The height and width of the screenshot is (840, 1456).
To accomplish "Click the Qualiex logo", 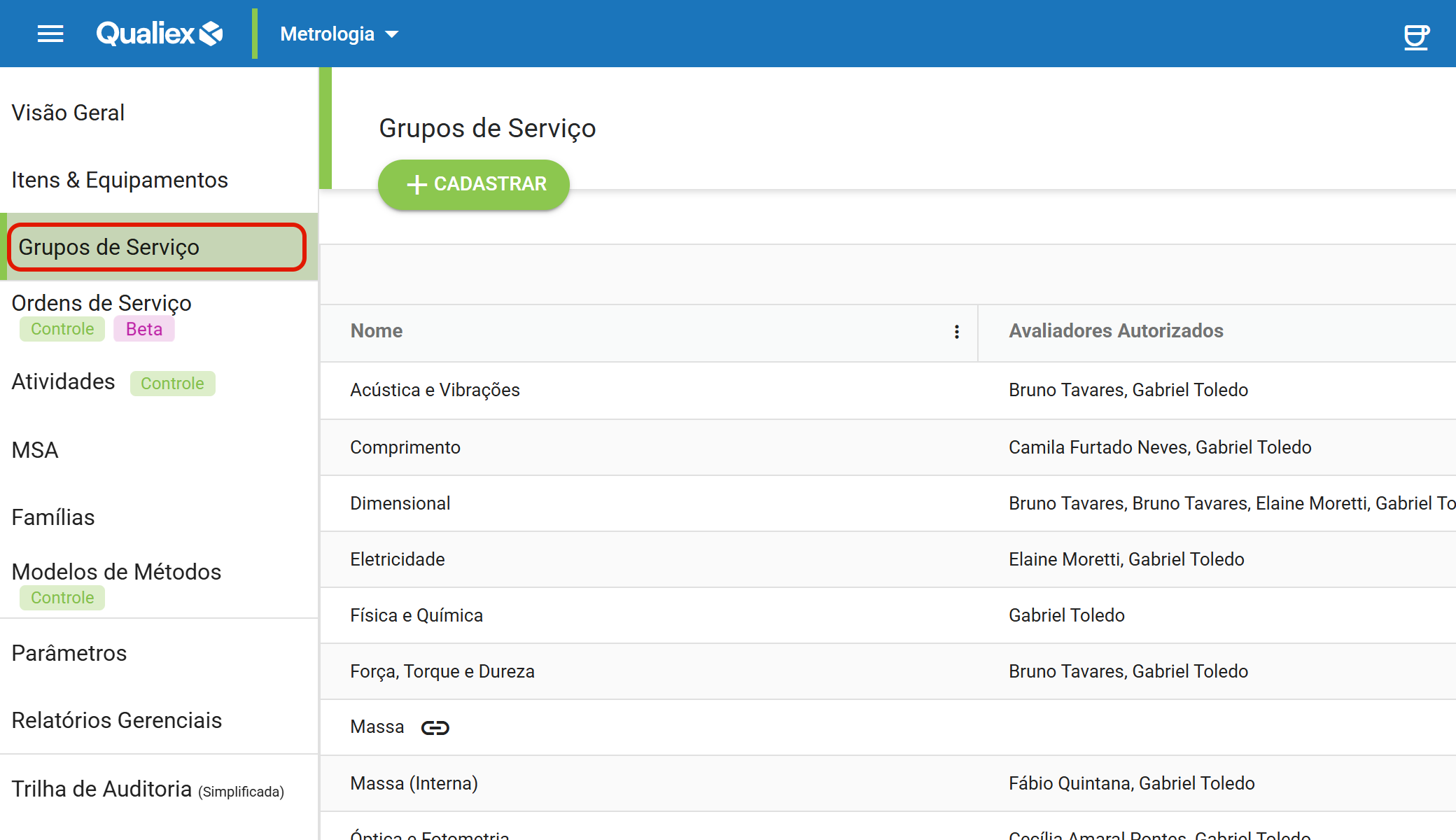I will (160, 34).
